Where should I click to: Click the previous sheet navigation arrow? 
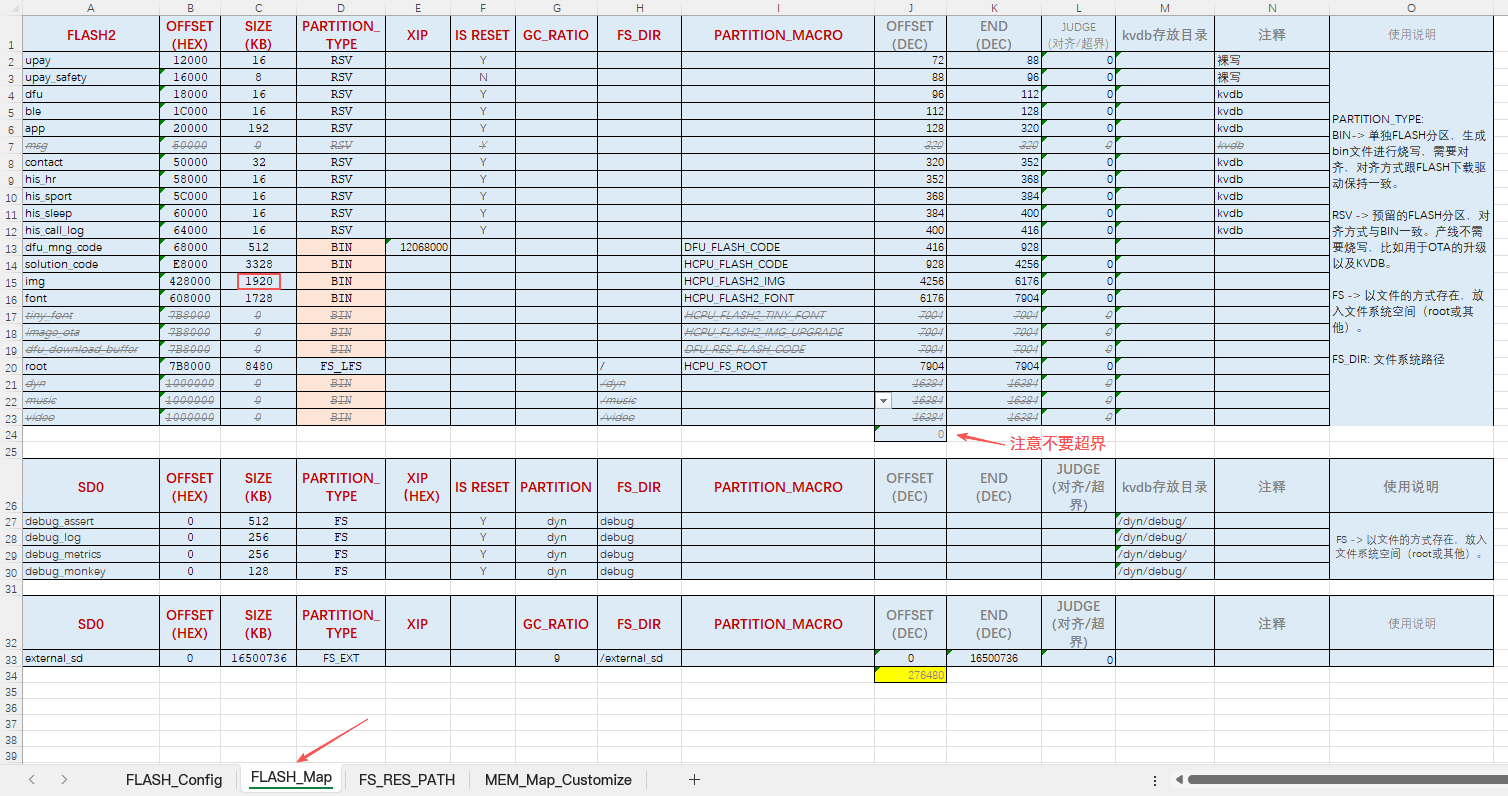tap(32, 780)
